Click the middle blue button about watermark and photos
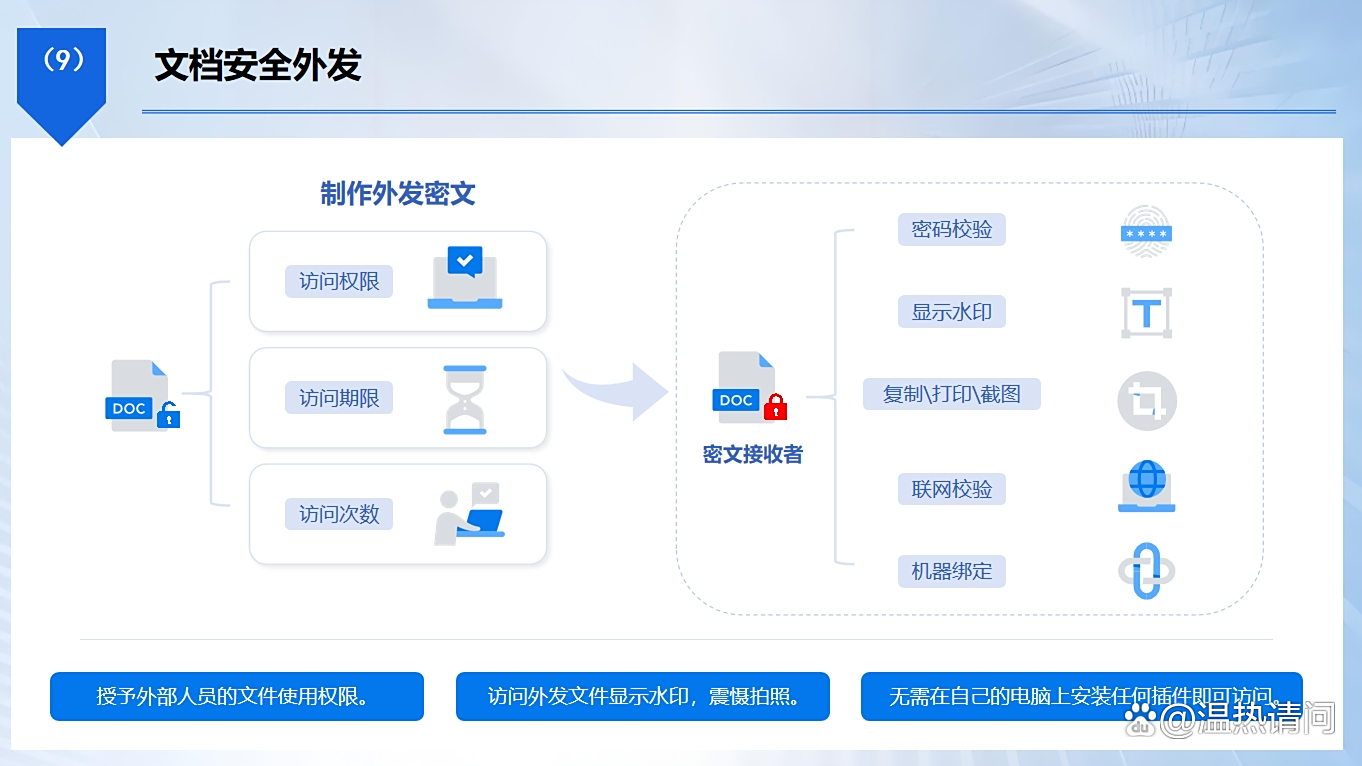The width and height of the screenshot is (1362, 766). (x=643, y=696)
